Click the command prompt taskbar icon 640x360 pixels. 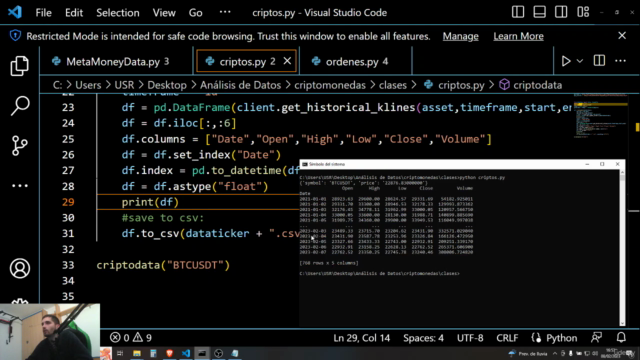pyautogui.click(x=202, y=353)
